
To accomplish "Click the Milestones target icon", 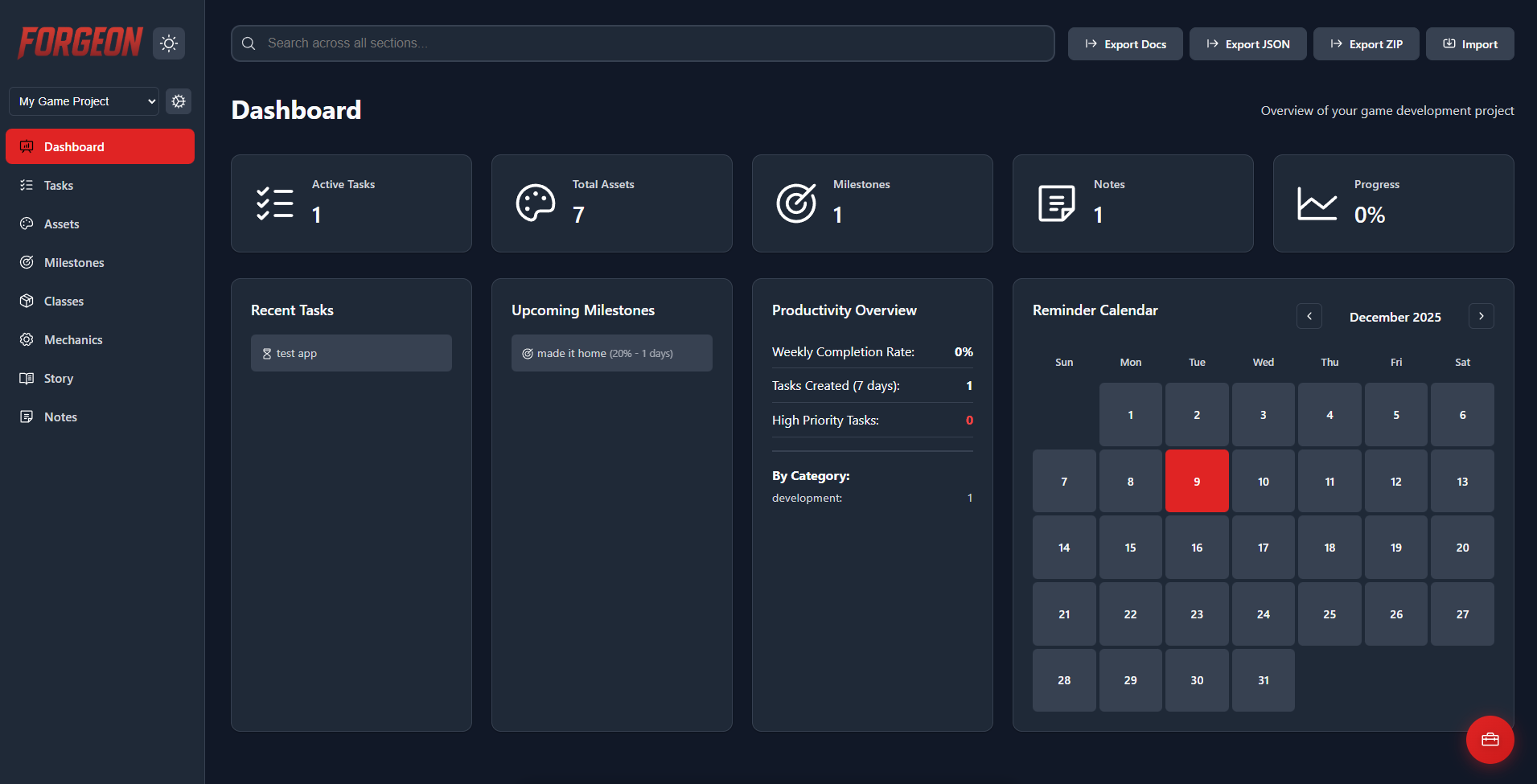I will pos(796,203).
